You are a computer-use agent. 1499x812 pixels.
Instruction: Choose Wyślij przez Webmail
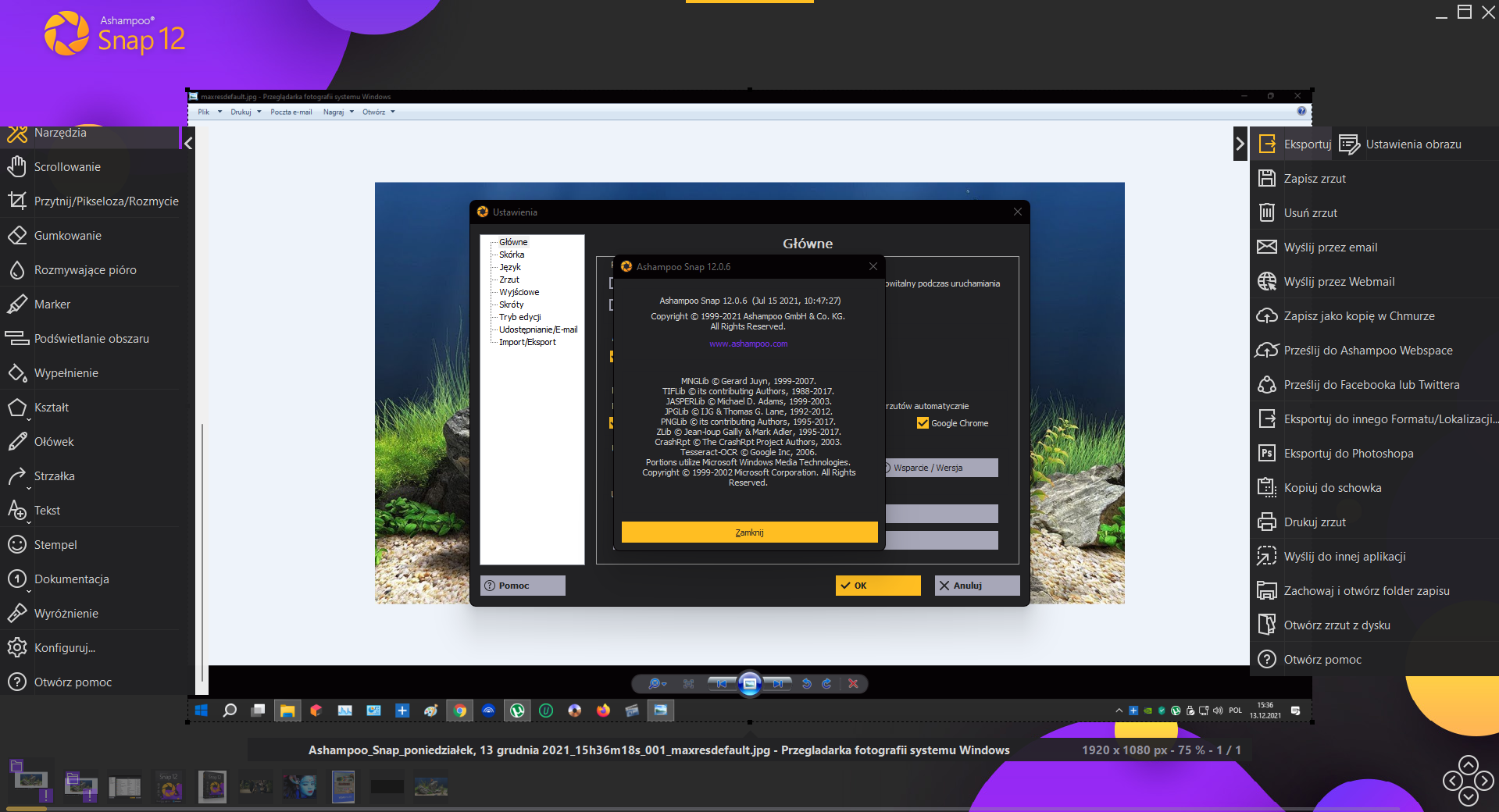pyautogui.click(x=1375, y=282)
